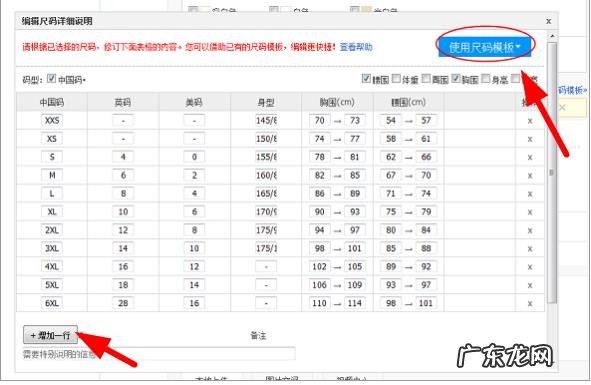Click the 胸围(cm) column header
The image size is (591, 385).
pos(337,102)
